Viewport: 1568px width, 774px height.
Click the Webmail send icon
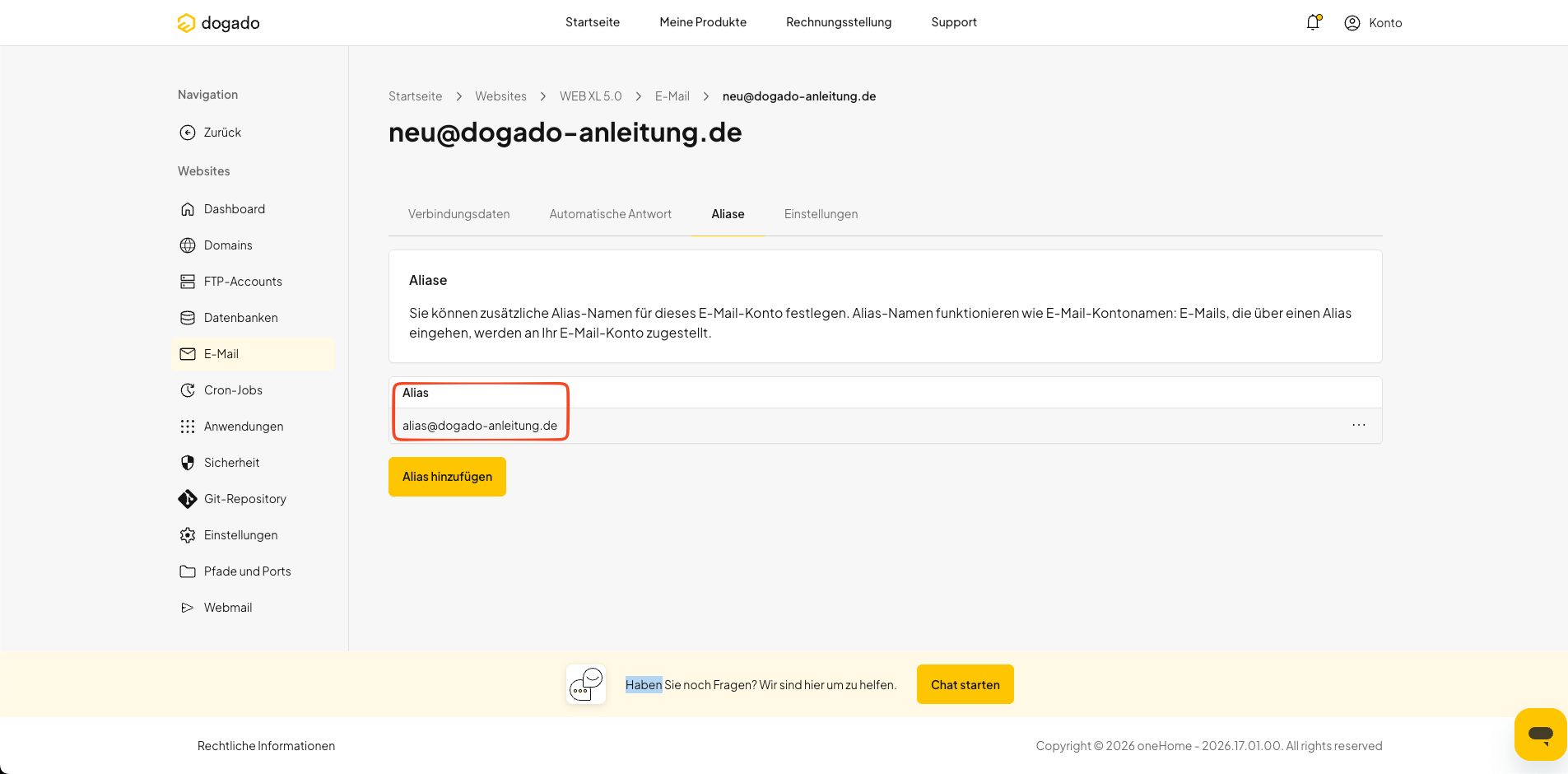coord(188,608)
